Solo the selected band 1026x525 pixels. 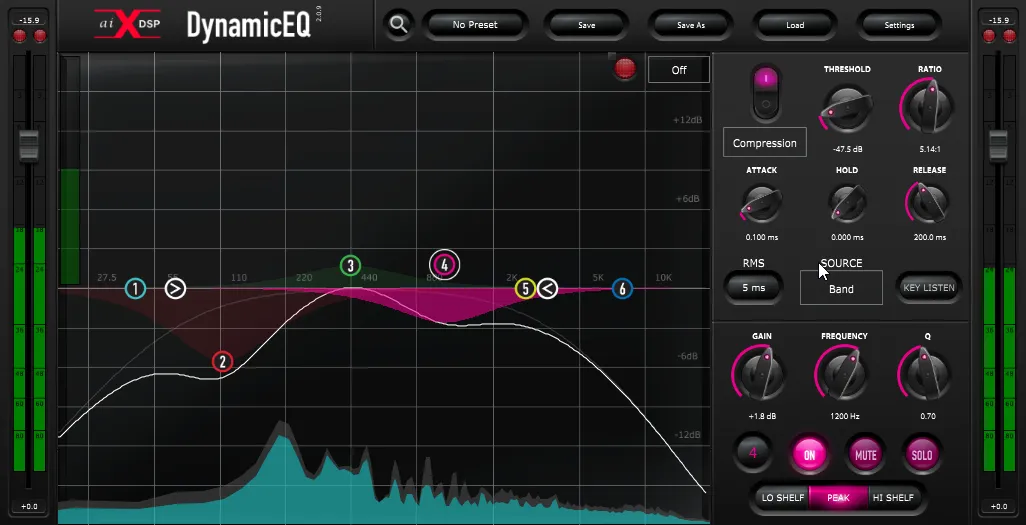[x=922, y=456]
